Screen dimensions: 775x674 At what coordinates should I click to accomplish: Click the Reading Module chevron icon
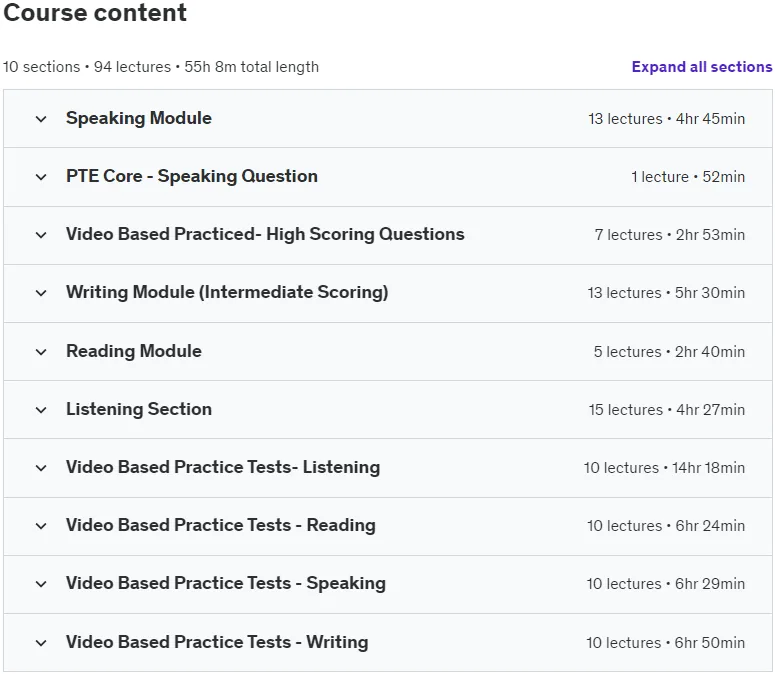41,352
